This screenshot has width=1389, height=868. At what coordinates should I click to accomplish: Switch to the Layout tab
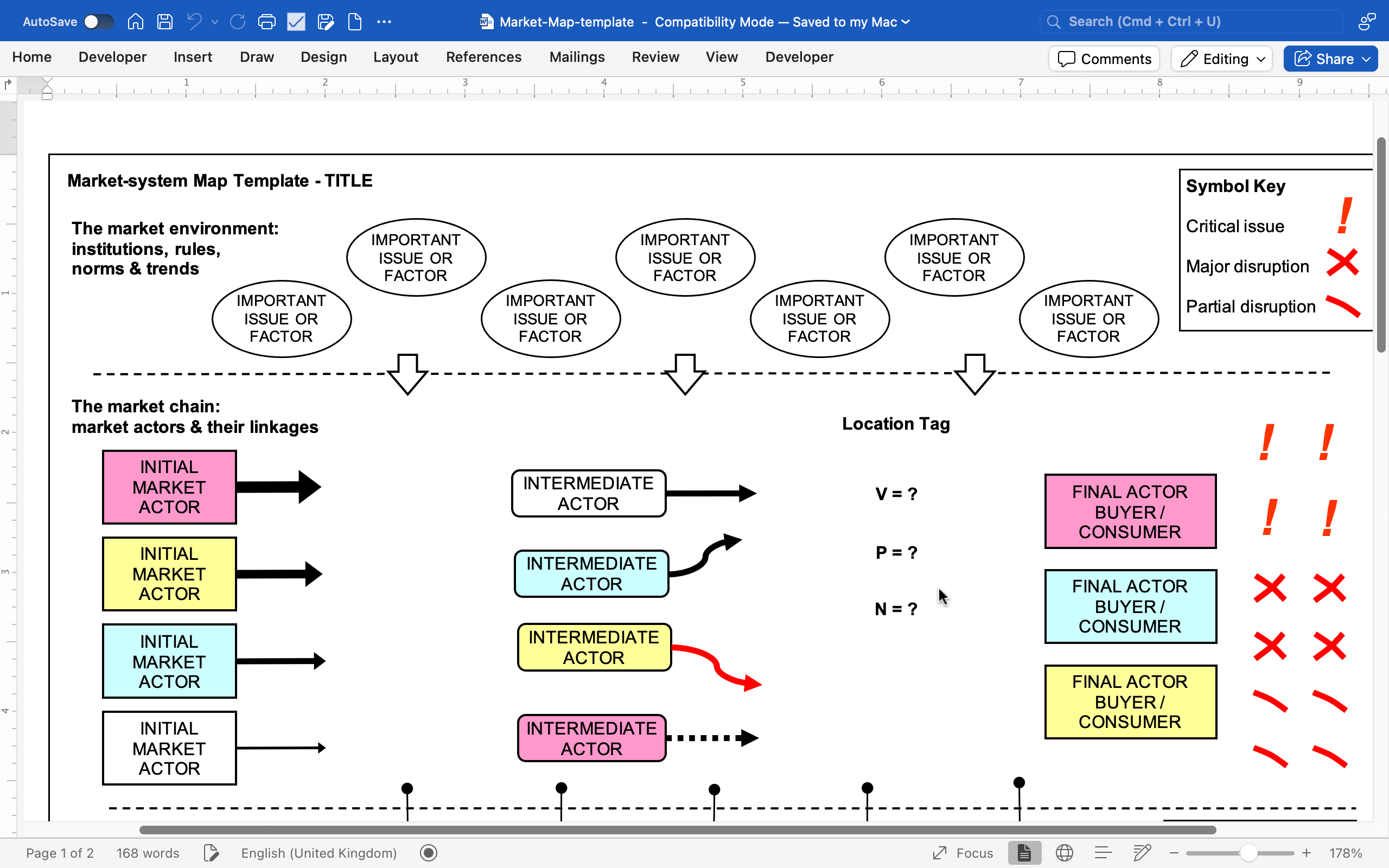tap(396, 57)
